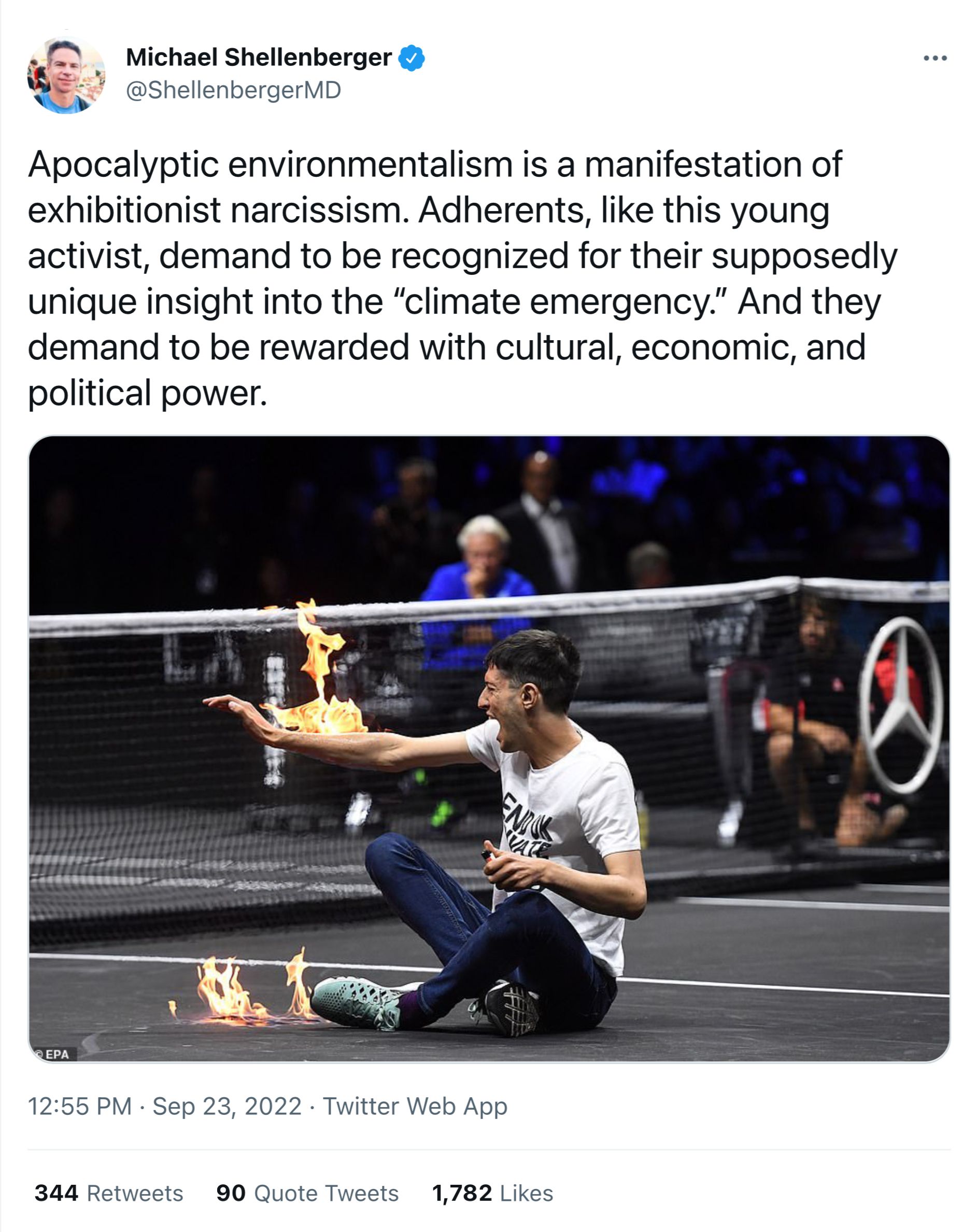Click the 12:55 PM timestamp

pos(79,1107)
